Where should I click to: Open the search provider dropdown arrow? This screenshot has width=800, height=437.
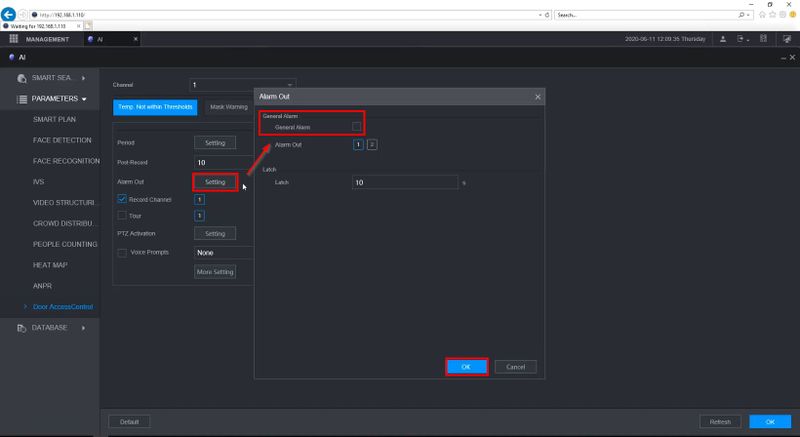tap(748, 15)
